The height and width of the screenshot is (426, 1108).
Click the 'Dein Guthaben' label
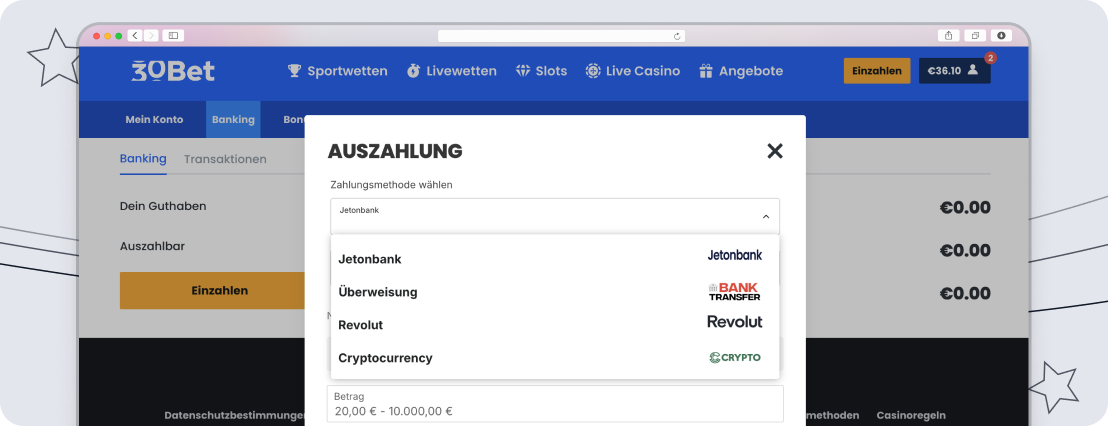163,206
